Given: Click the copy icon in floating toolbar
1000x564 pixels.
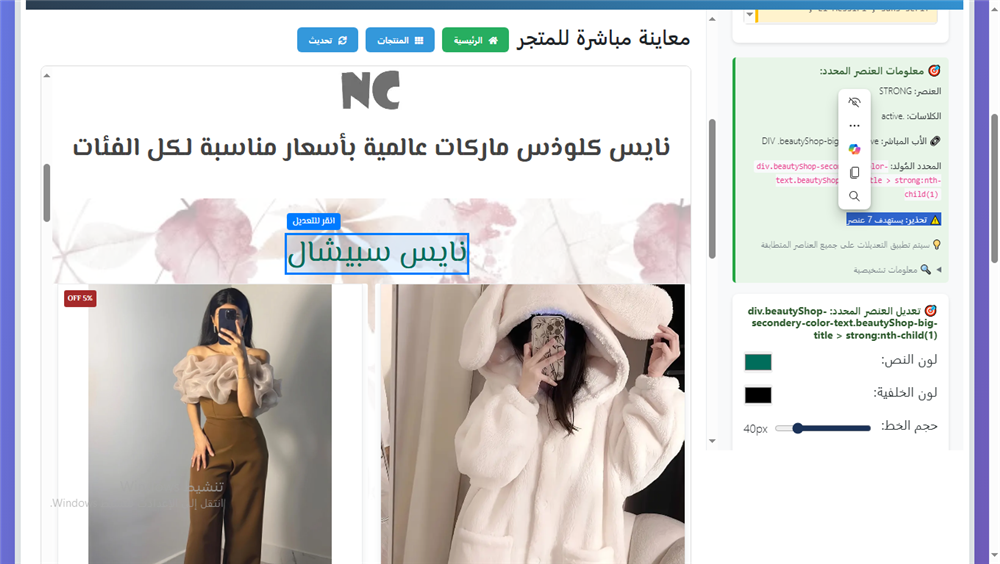Looking at the screenshot, I should tap(854, 173).
